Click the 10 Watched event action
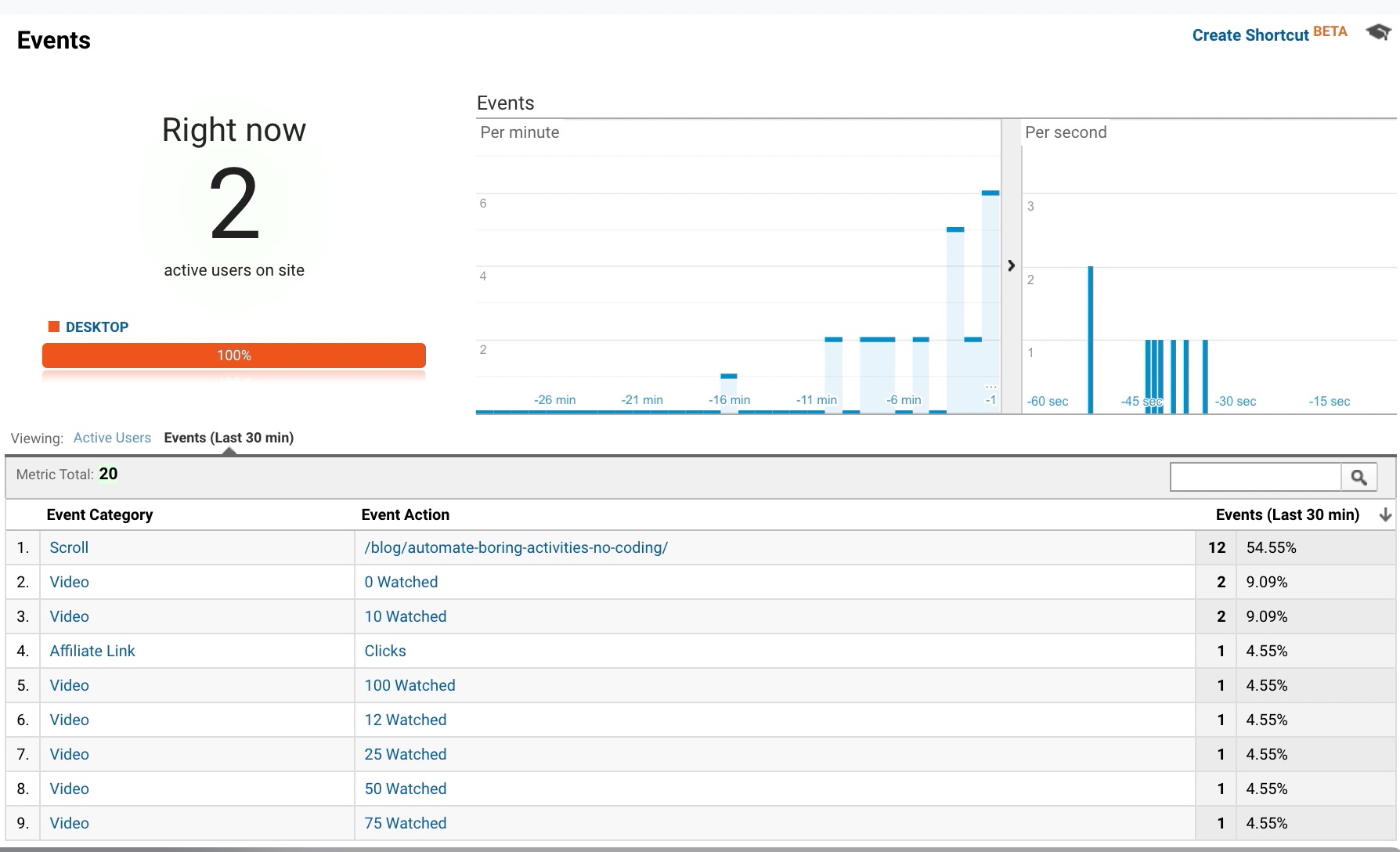This screenshot has width=1400, height=852. click(x=406, y=616)
